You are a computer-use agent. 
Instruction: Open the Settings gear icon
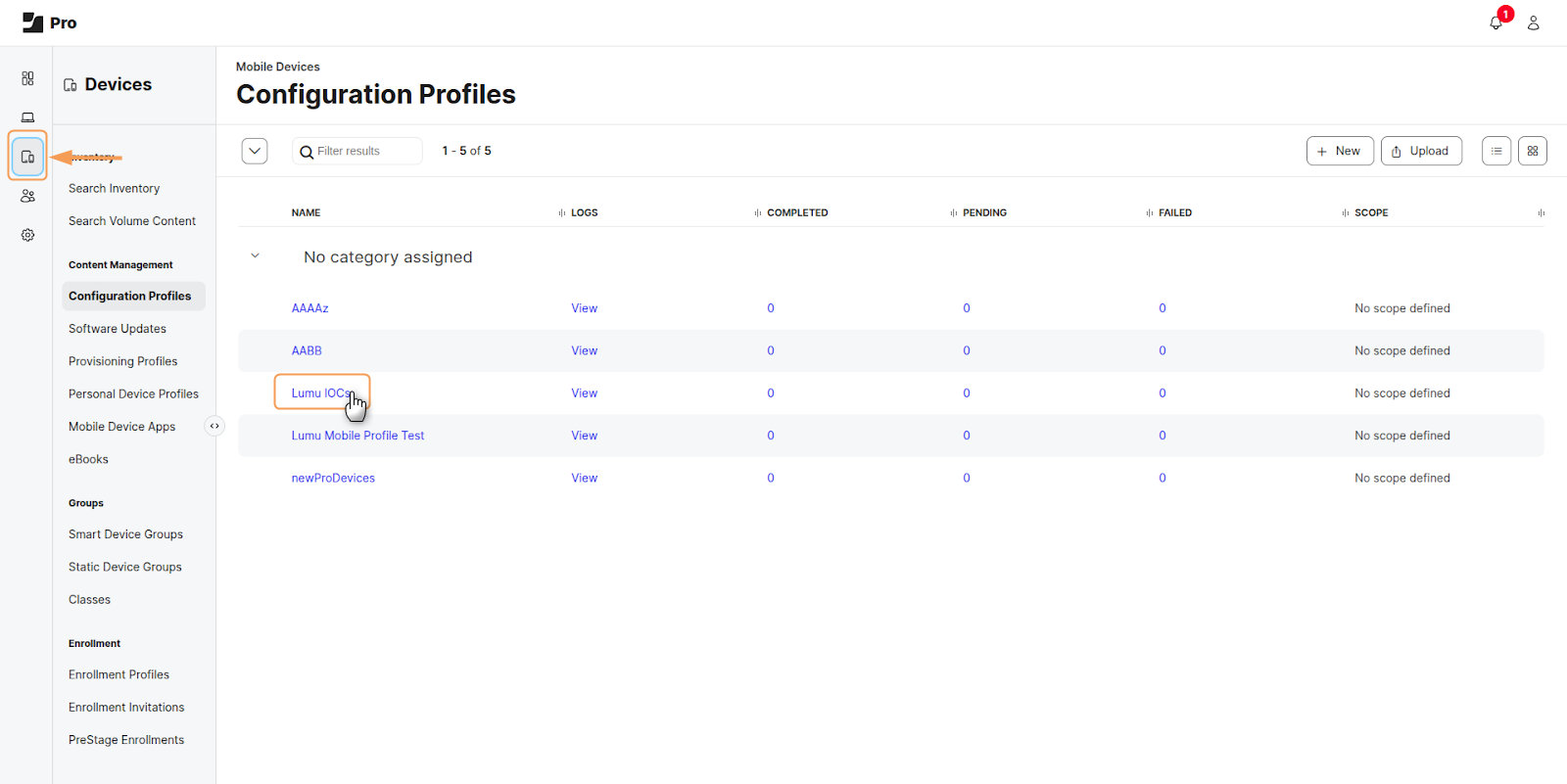[27, 235]
